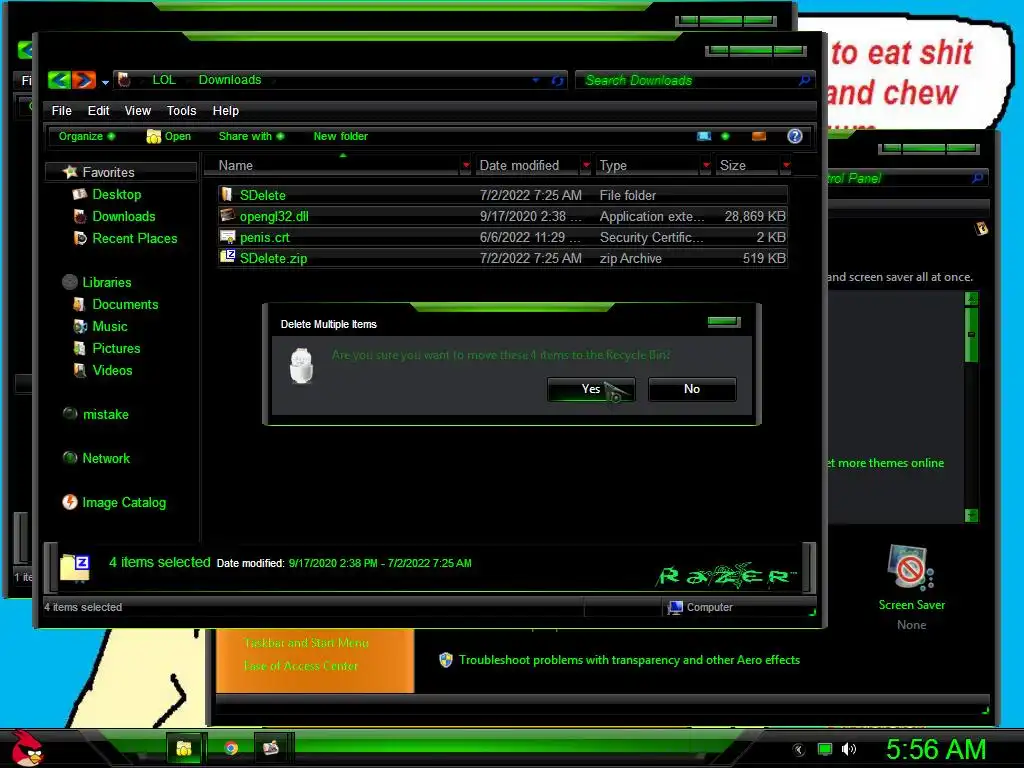This screenshot has height=768, width=1024.
Task: Click the 5:56 AM clock
Action: [936, 749]
